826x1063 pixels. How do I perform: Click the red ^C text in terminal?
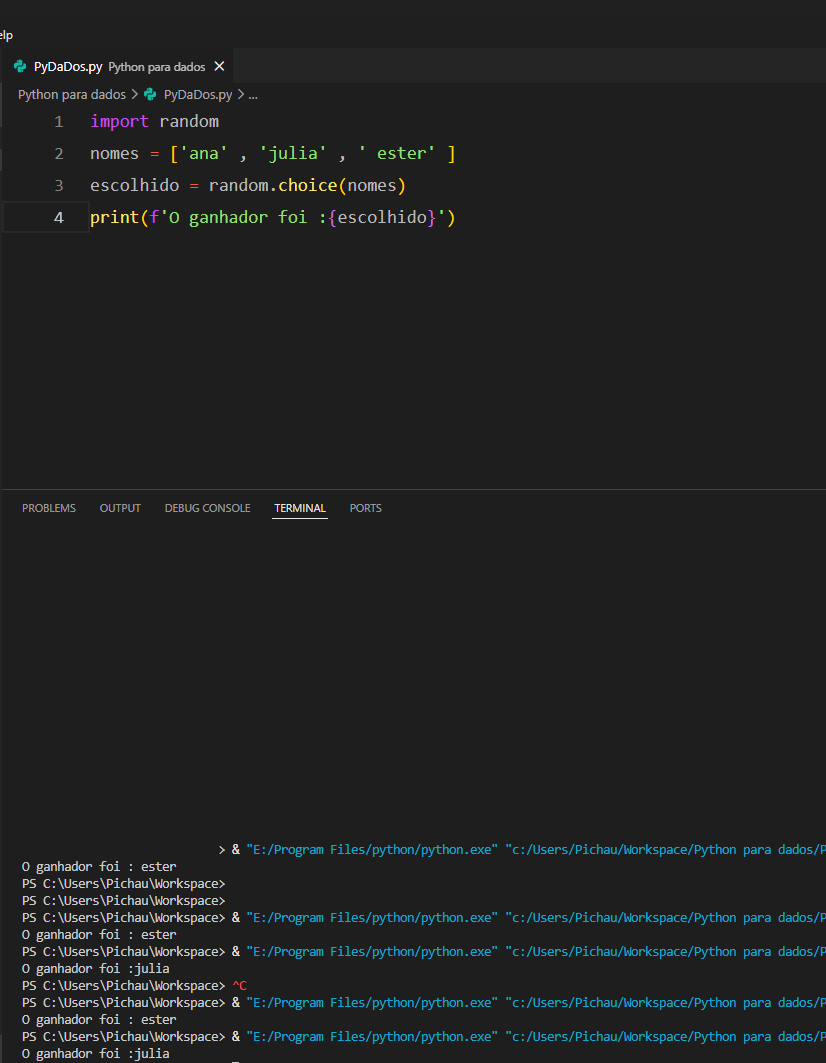click(239, 986)
